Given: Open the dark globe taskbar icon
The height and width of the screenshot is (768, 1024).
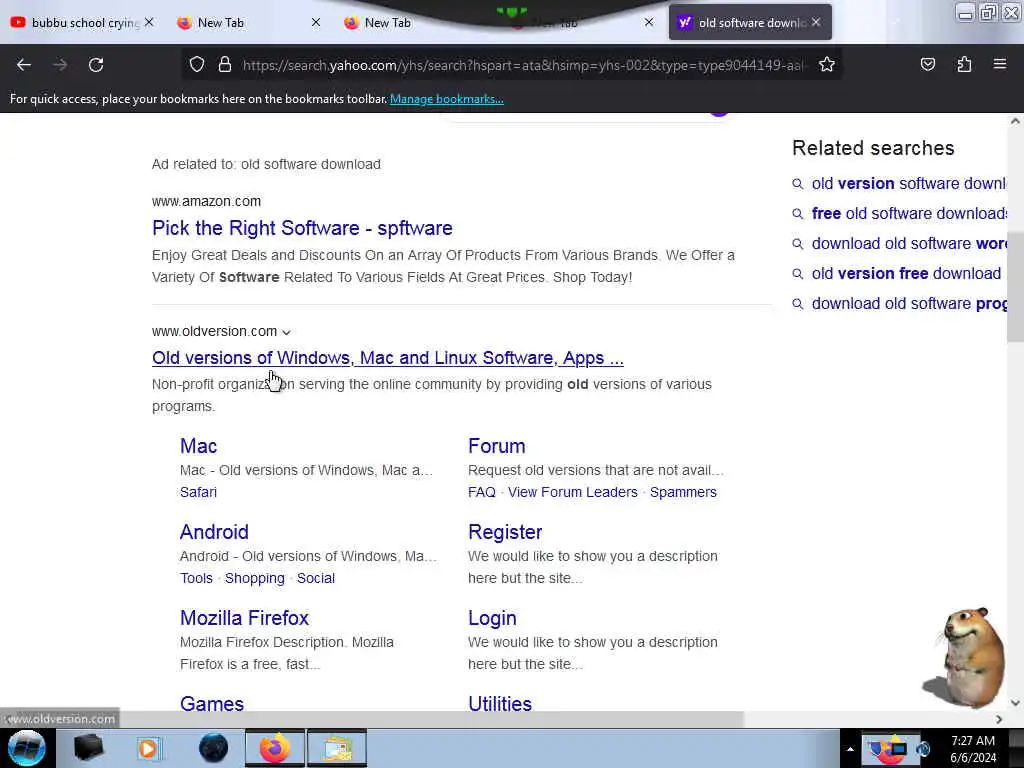Looking at the screenshot, I should [x=214, y=748].
